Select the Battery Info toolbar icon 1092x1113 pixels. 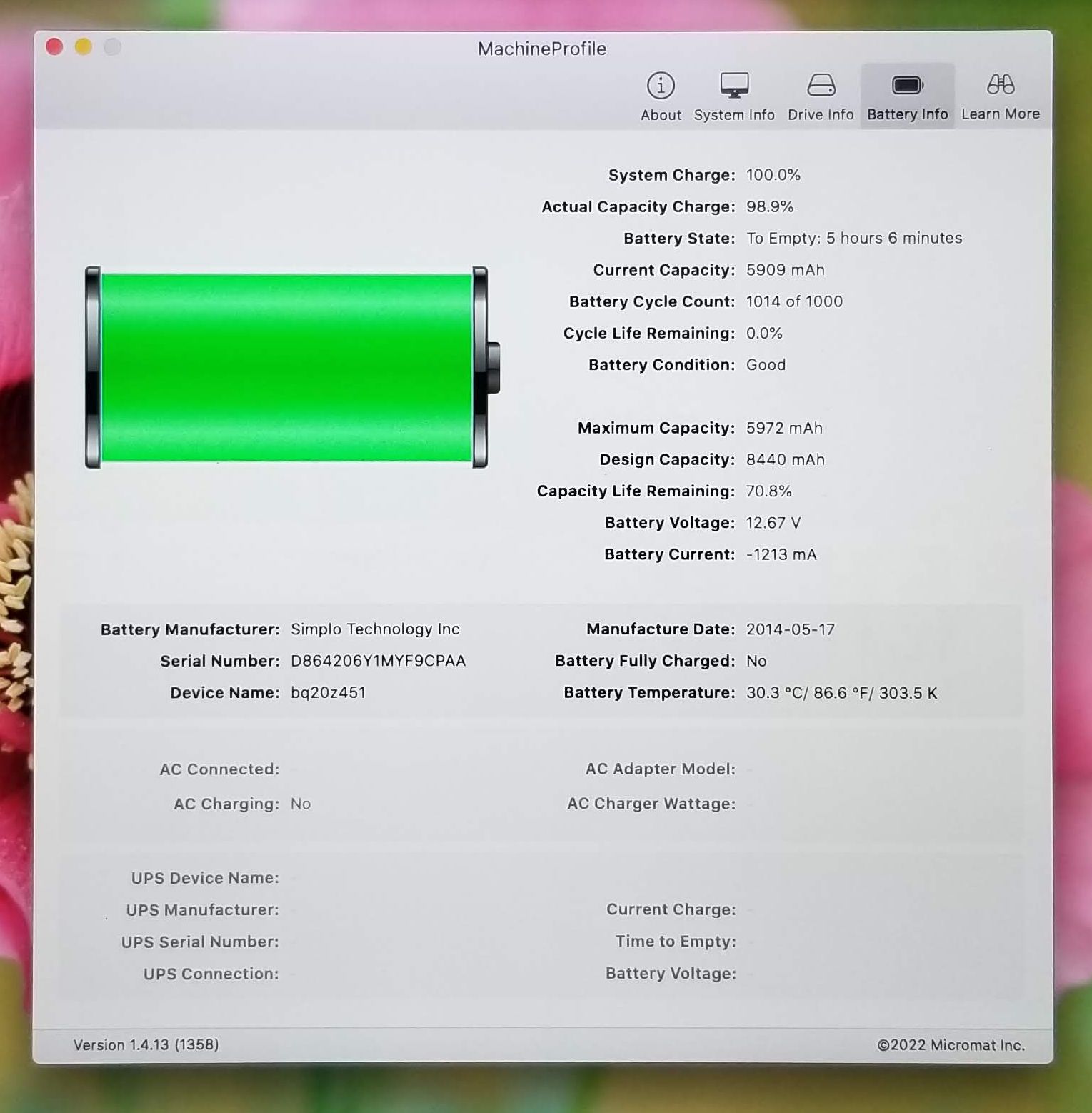point(907,86)
